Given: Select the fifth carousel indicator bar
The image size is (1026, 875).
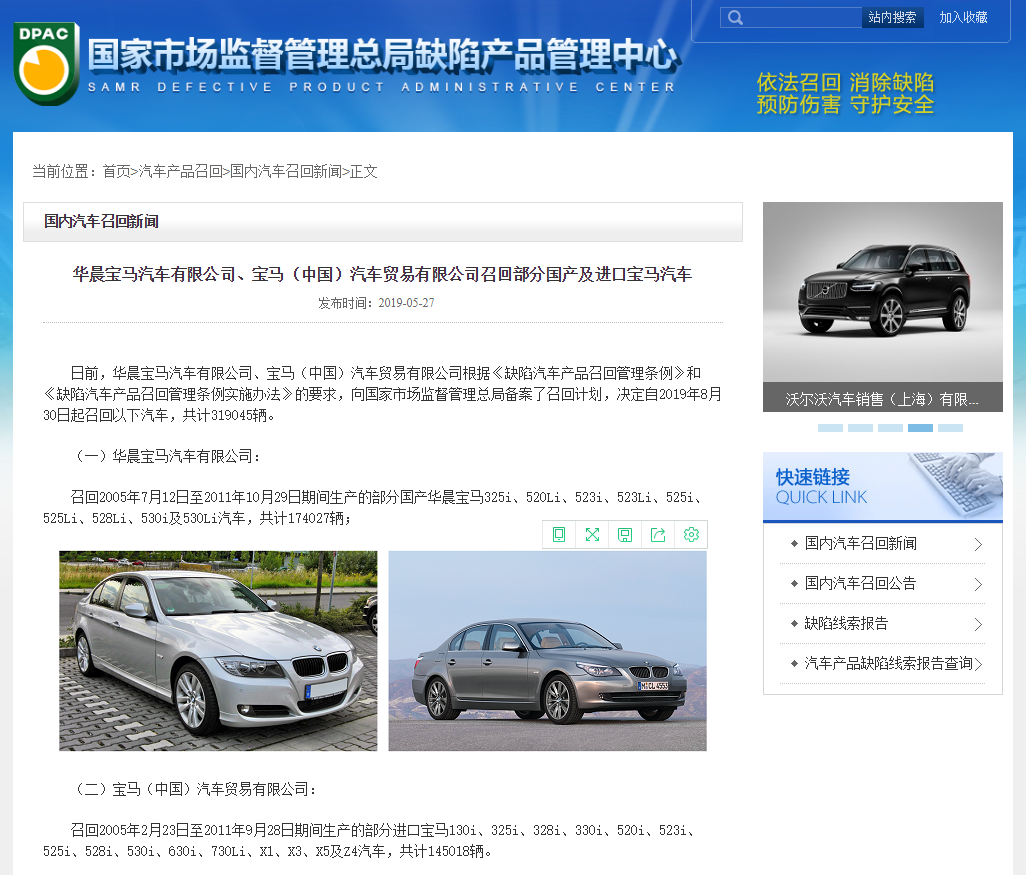Looking at the screenshot, I should tap(950, 428).
